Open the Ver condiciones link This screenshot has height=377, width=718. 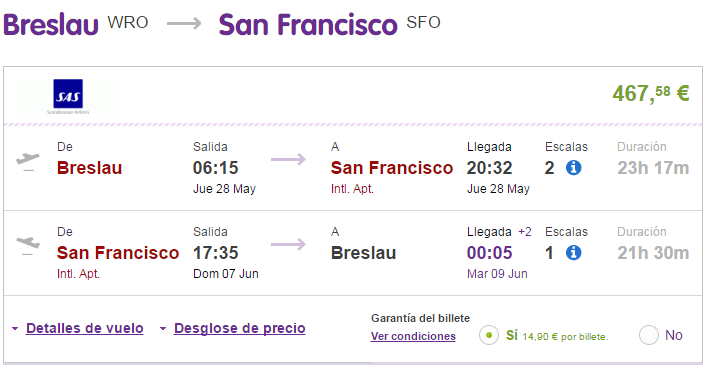(413, 336)
